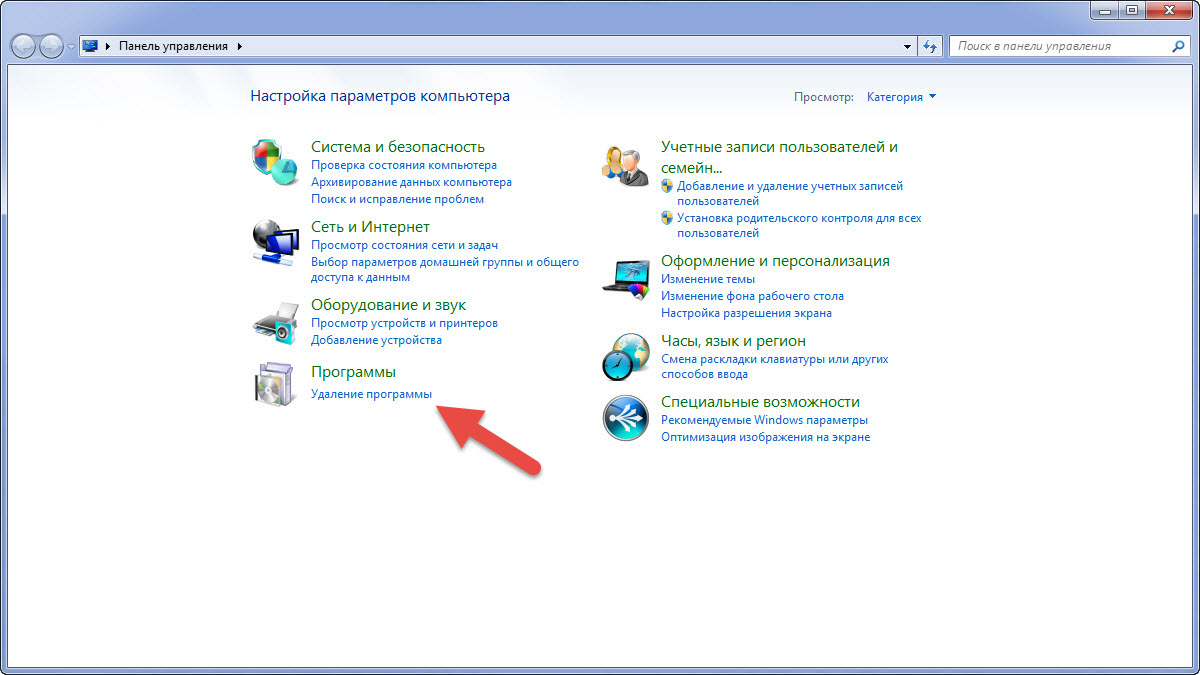Screen dimensions: 1200x675
Task: Expand the arrow after Панель управления in breadcrumb
Action: tap(240, 46)
